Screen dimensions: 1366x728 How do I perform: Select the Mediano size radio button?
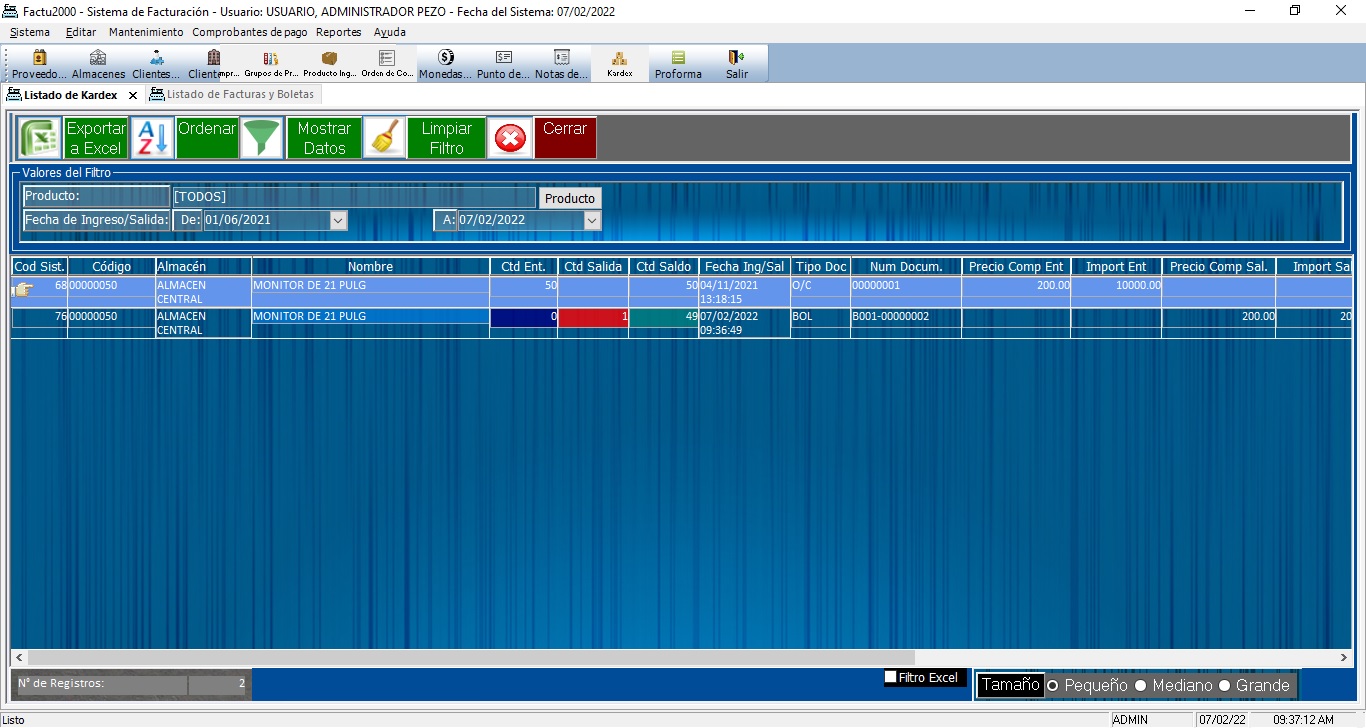pyautogui.click(x=1140, y=686)
